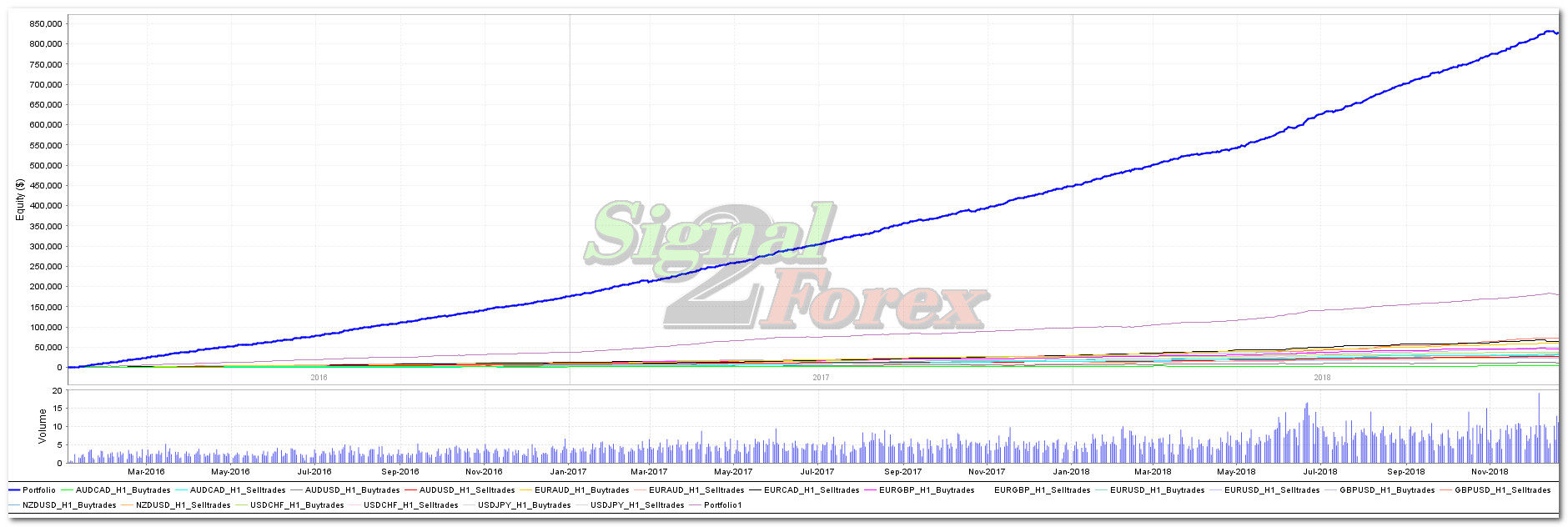Click the cyan AUDCAD_H1_Selltrades legend marker
The width and height of the screenshot is (1568, 527).
(x=181, y=490)
